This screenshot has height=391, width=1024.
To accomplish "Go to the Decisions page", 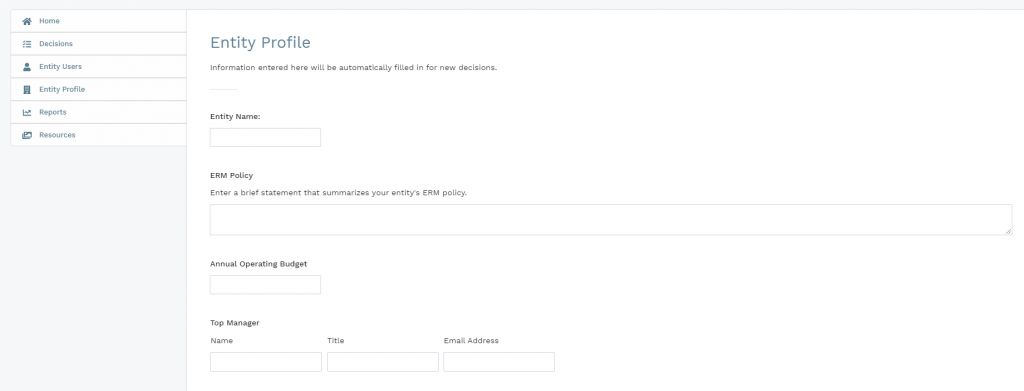I will point(99,44).
